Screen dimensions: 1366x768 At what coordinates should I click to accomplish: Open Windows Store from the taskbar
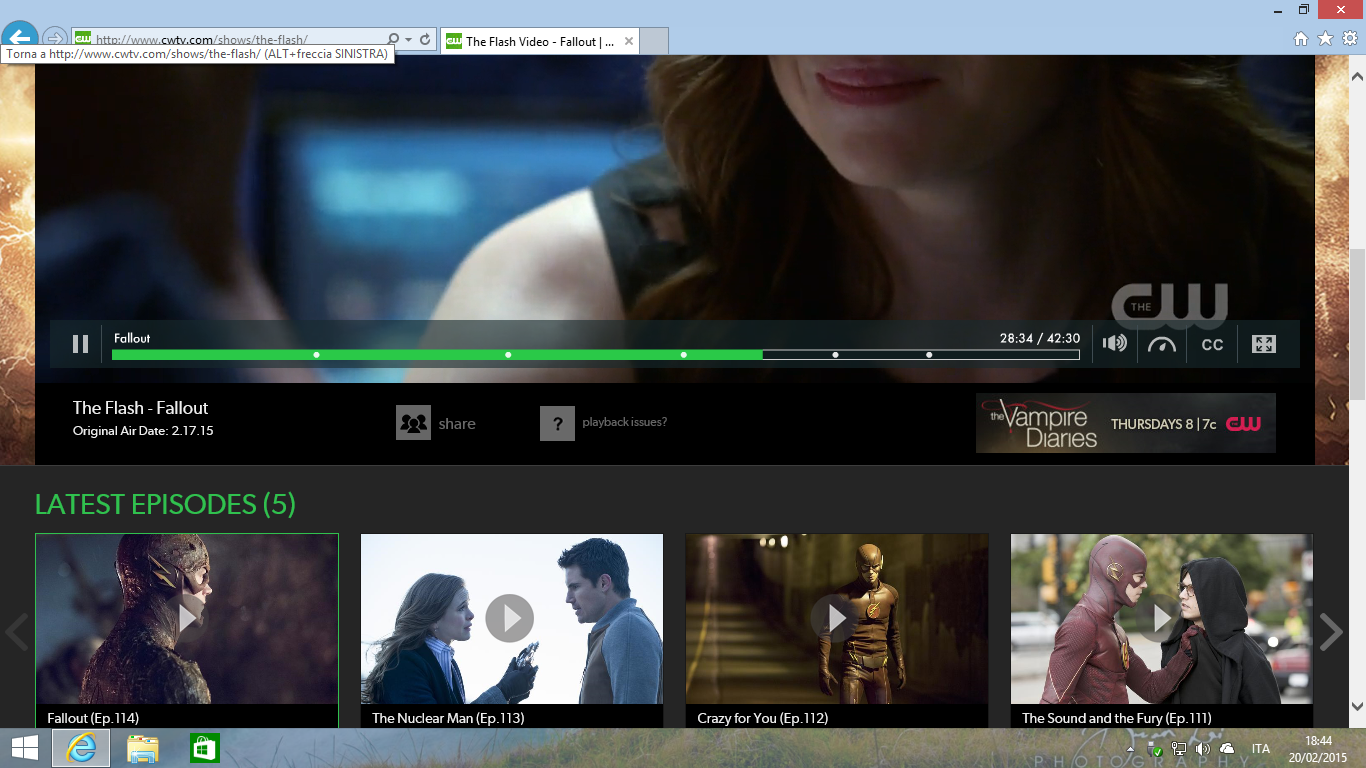pyautogui.click(x=204, y=748)
